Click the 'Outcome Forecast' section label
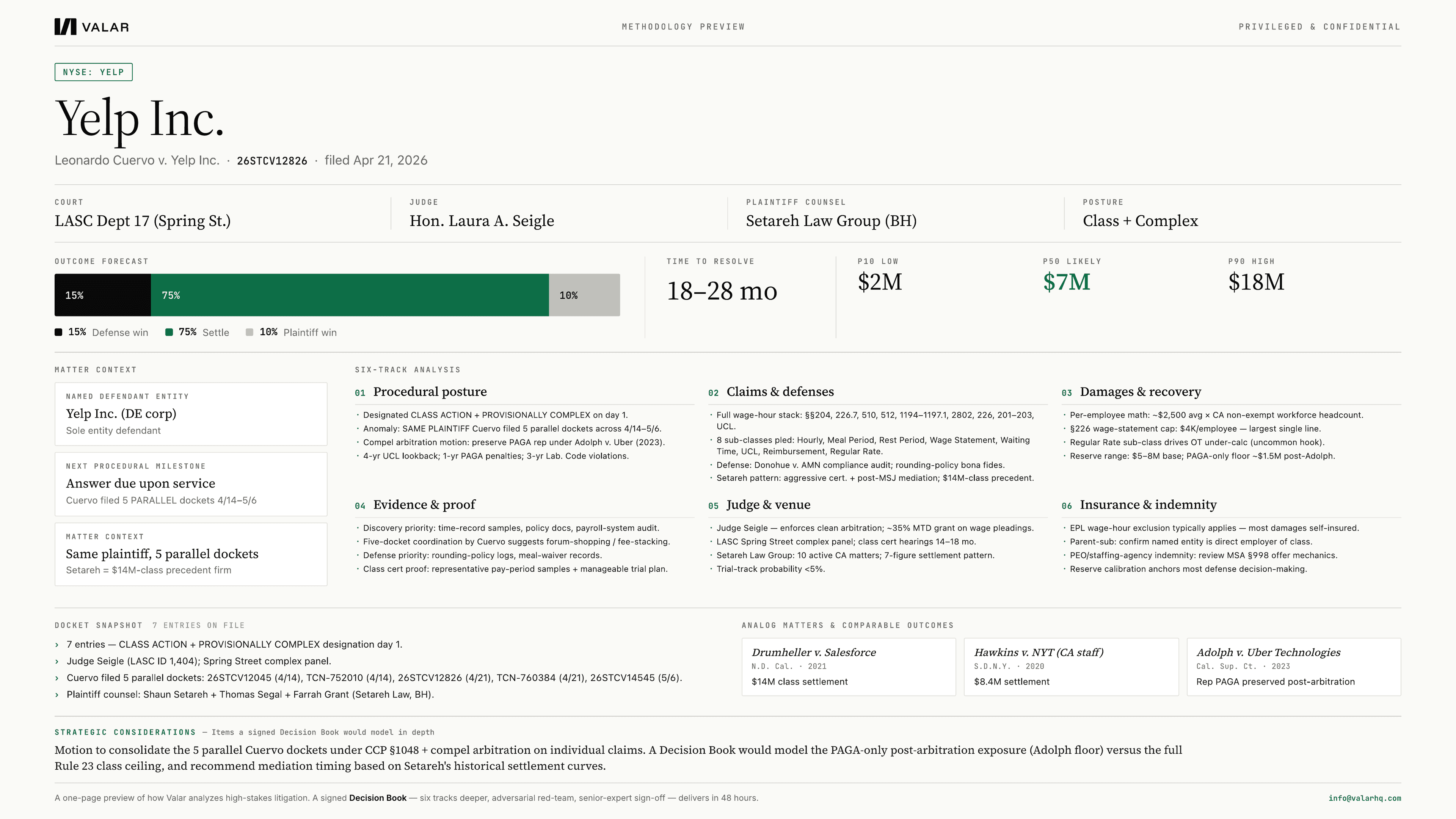 (x=101, y=261)
